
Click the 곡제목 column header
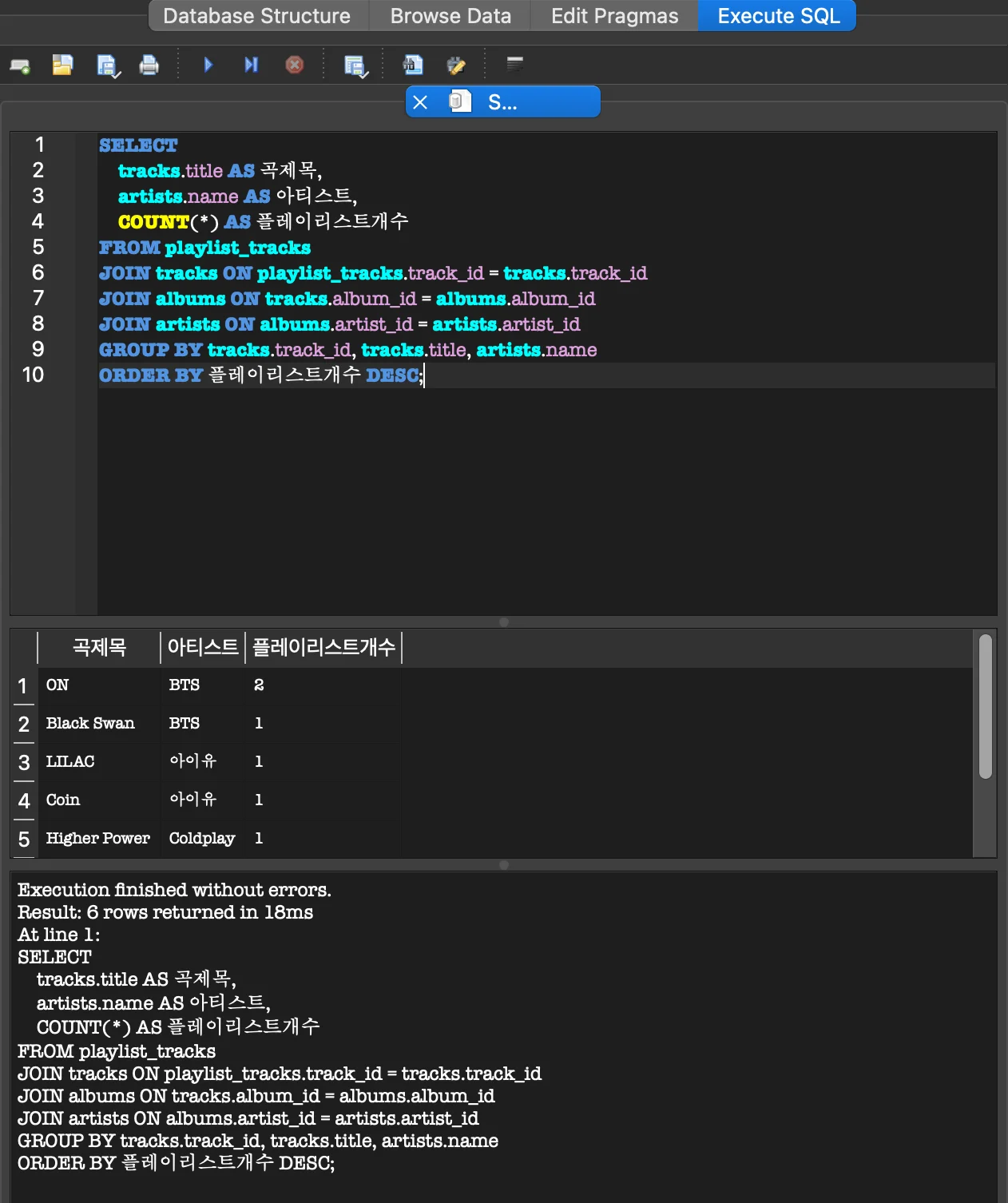tap(99, 647)
